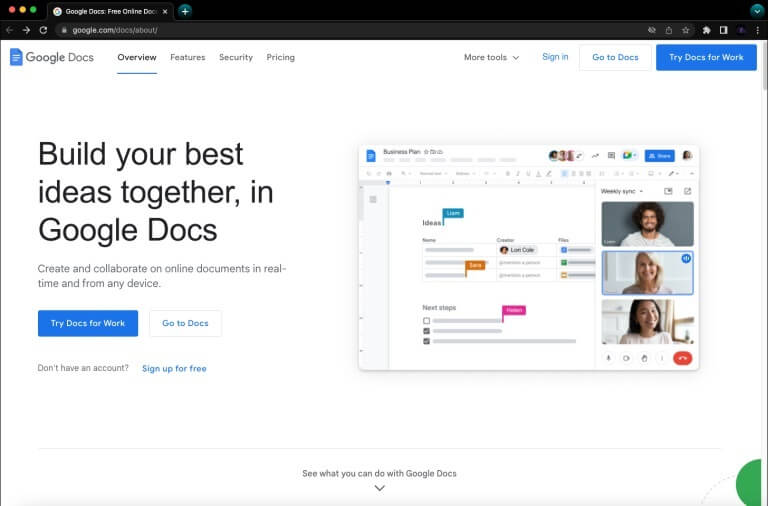
Task: Reload the Google Docs page
Action: [43, 30]
